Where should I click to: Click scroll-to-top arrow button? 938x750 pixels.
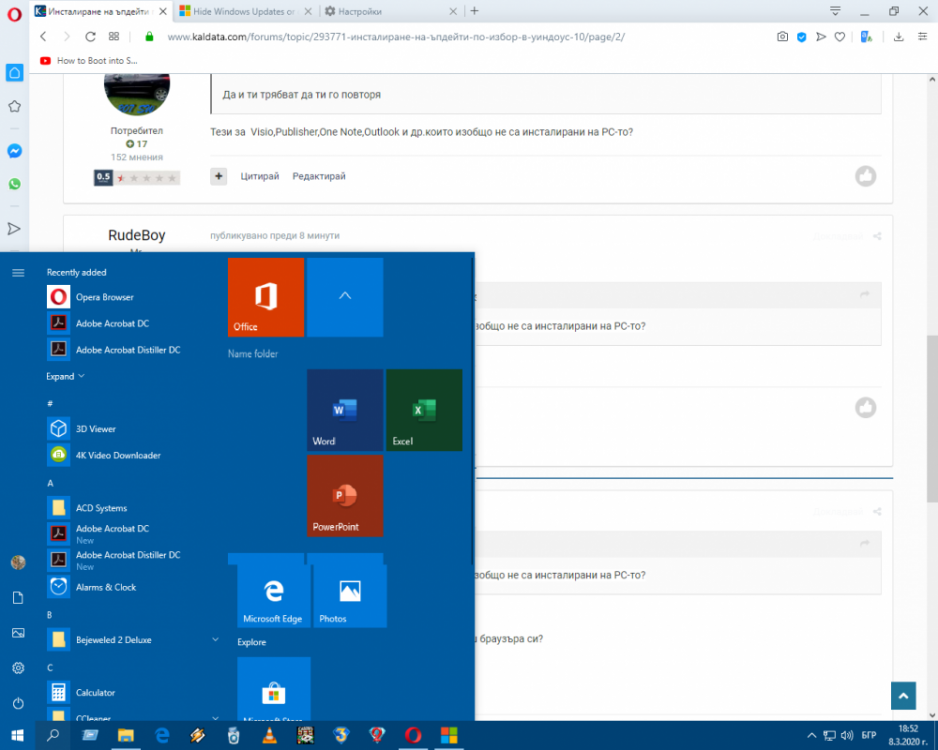(903, 696)
